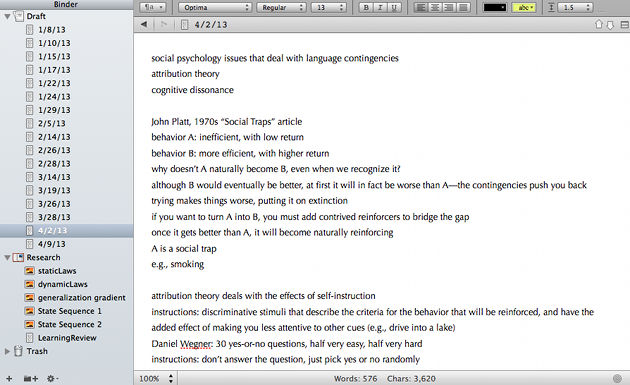Toggle italic formatting button
Viewport: 630px width, 385px height.
[380, 7]
